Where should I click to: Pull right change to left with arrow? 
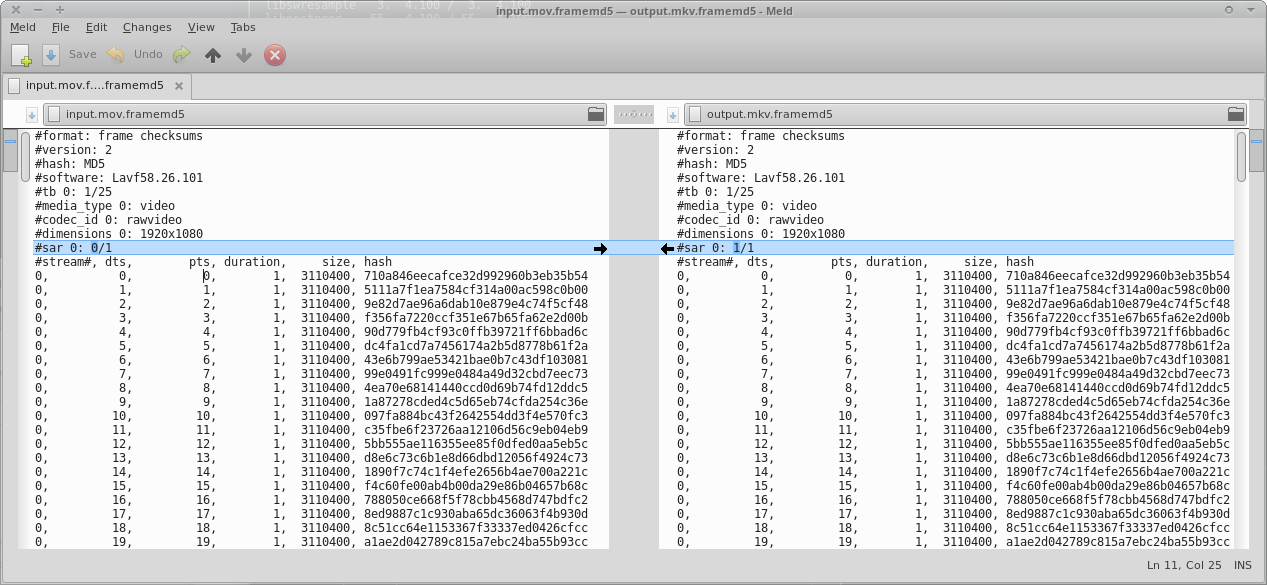pyautogui.click(x=667, y=248)
